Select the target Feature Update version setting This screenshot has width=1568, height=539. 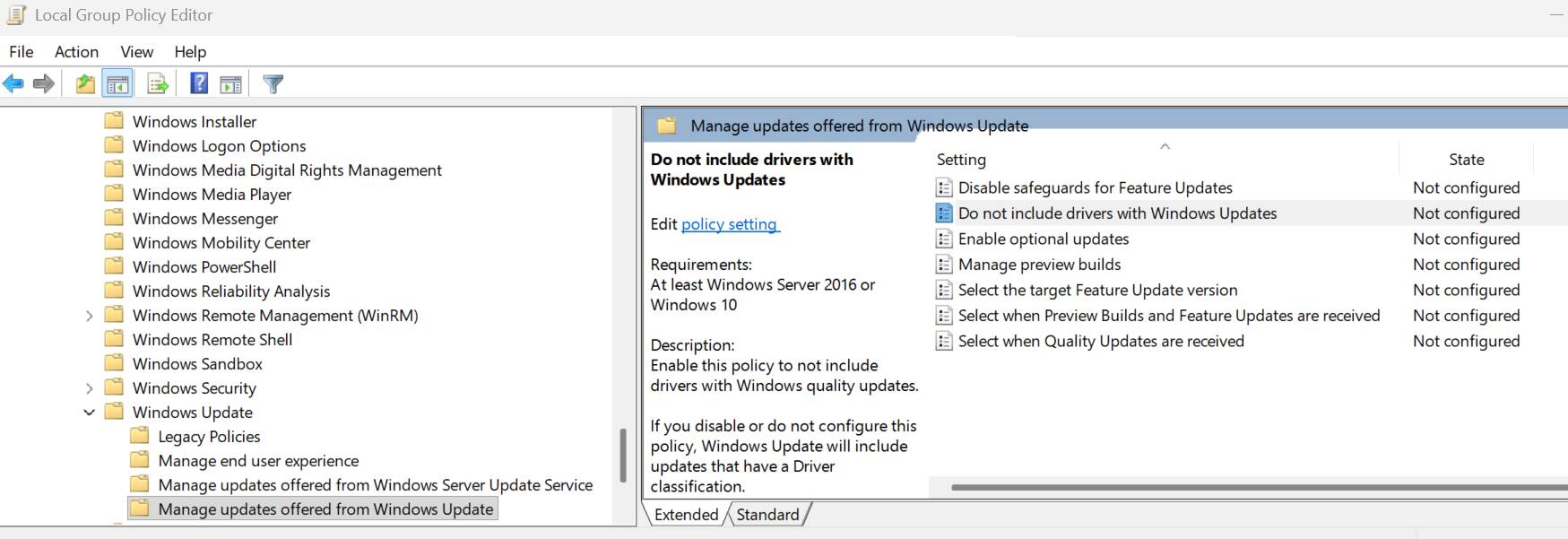point(1097,290)
